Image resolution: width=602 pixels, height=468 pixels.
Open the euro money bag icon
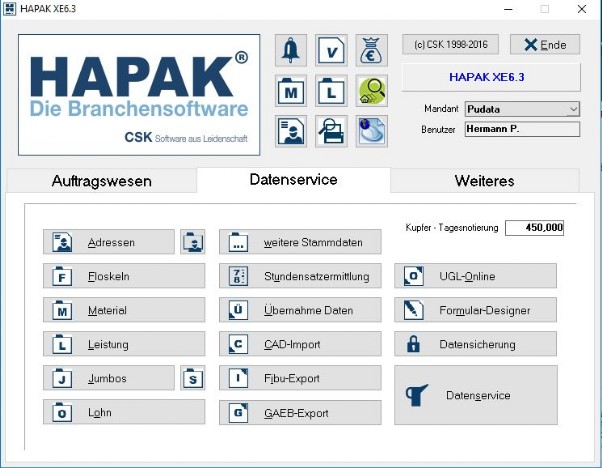coord(371,50)
